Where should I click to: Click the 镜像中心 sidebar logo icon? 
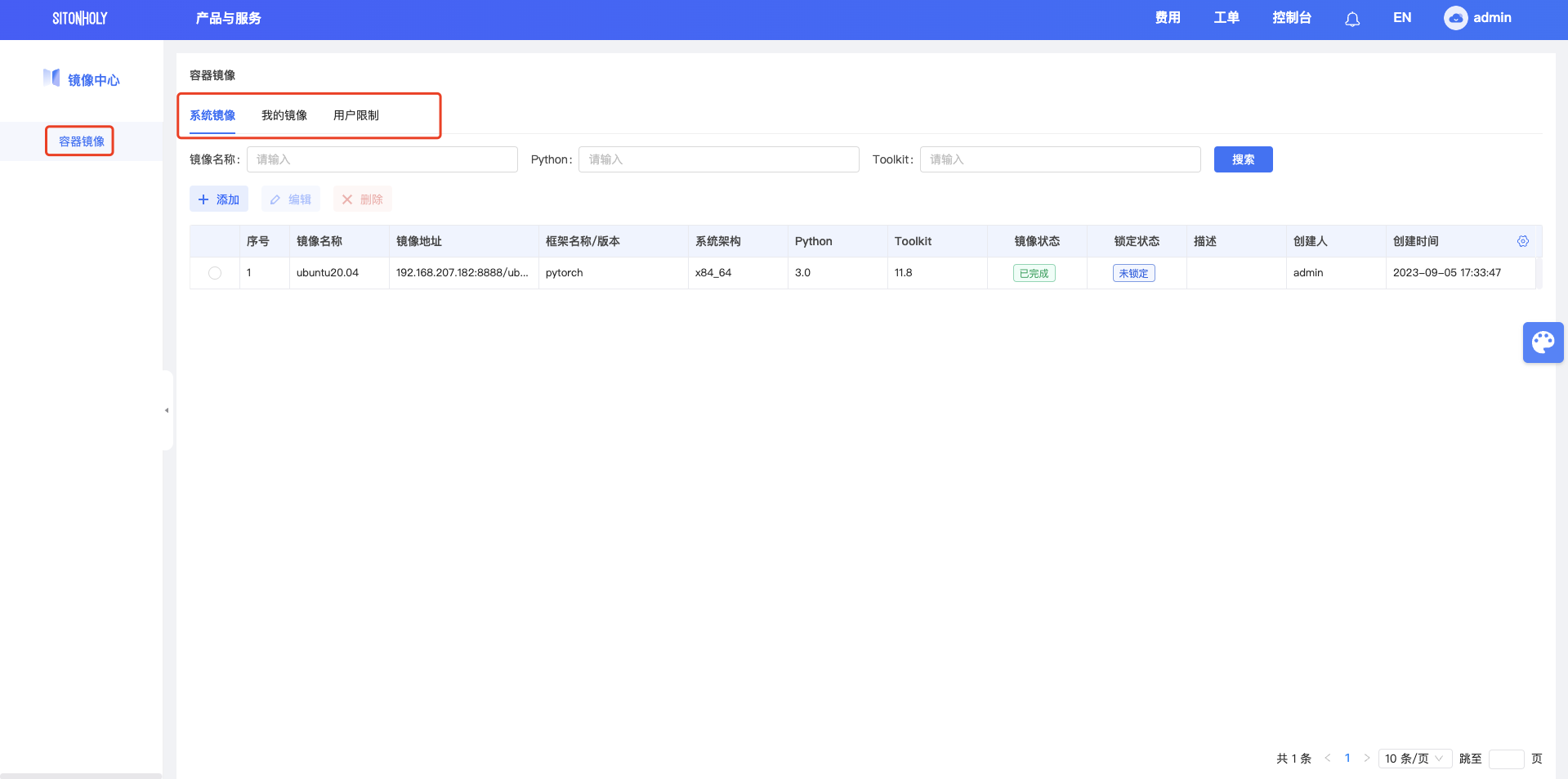point(51,78)
